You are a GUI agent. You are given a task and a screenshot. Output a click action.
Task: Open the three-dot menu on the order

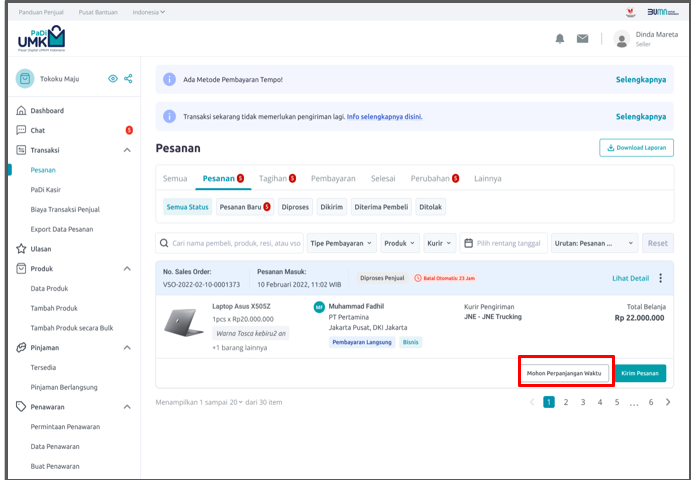(x=660, y=278)
